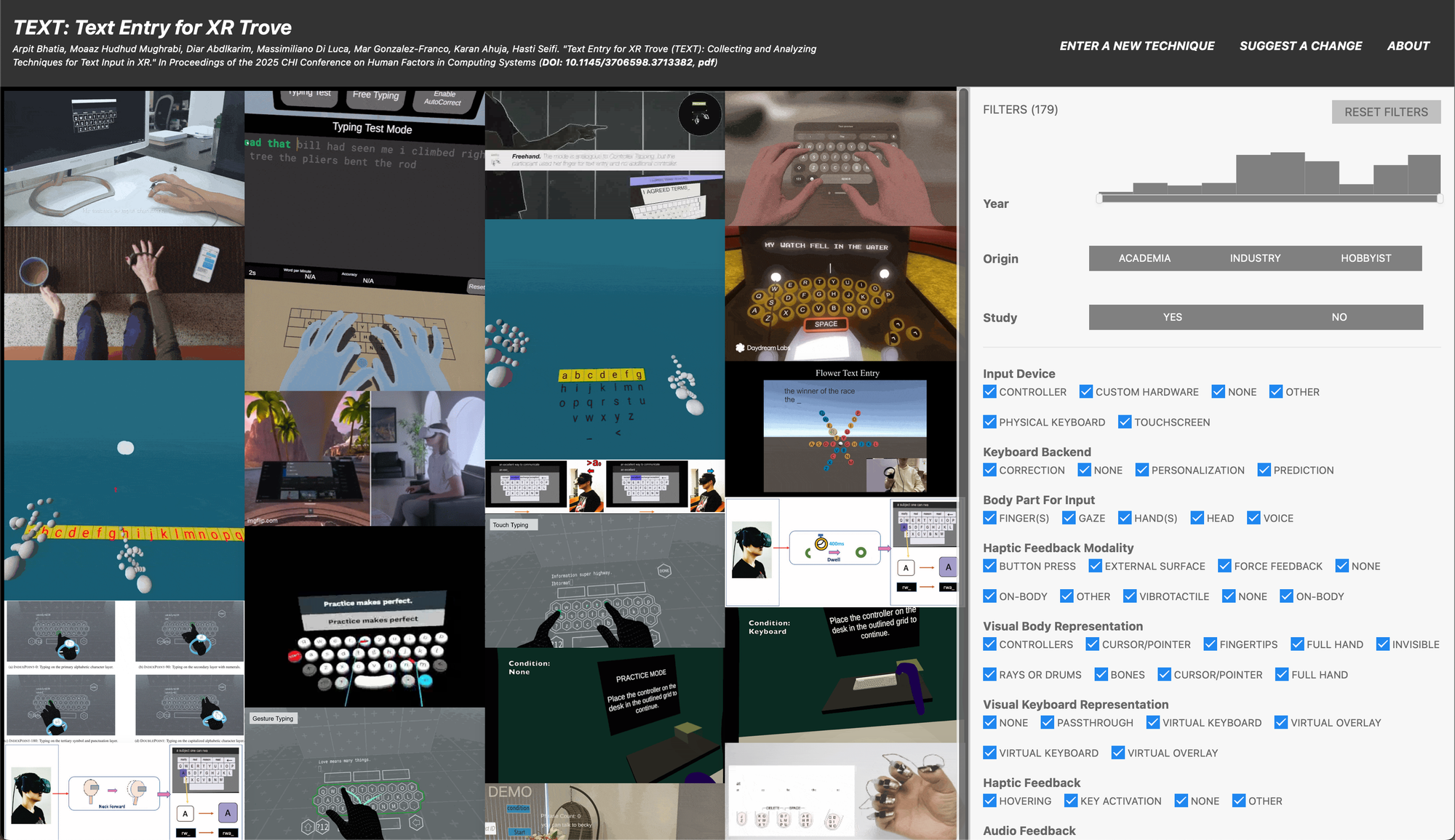
Task: Uncheck the VIBROTACTILE haptic modality checkbox
Action: point(1130,596)
